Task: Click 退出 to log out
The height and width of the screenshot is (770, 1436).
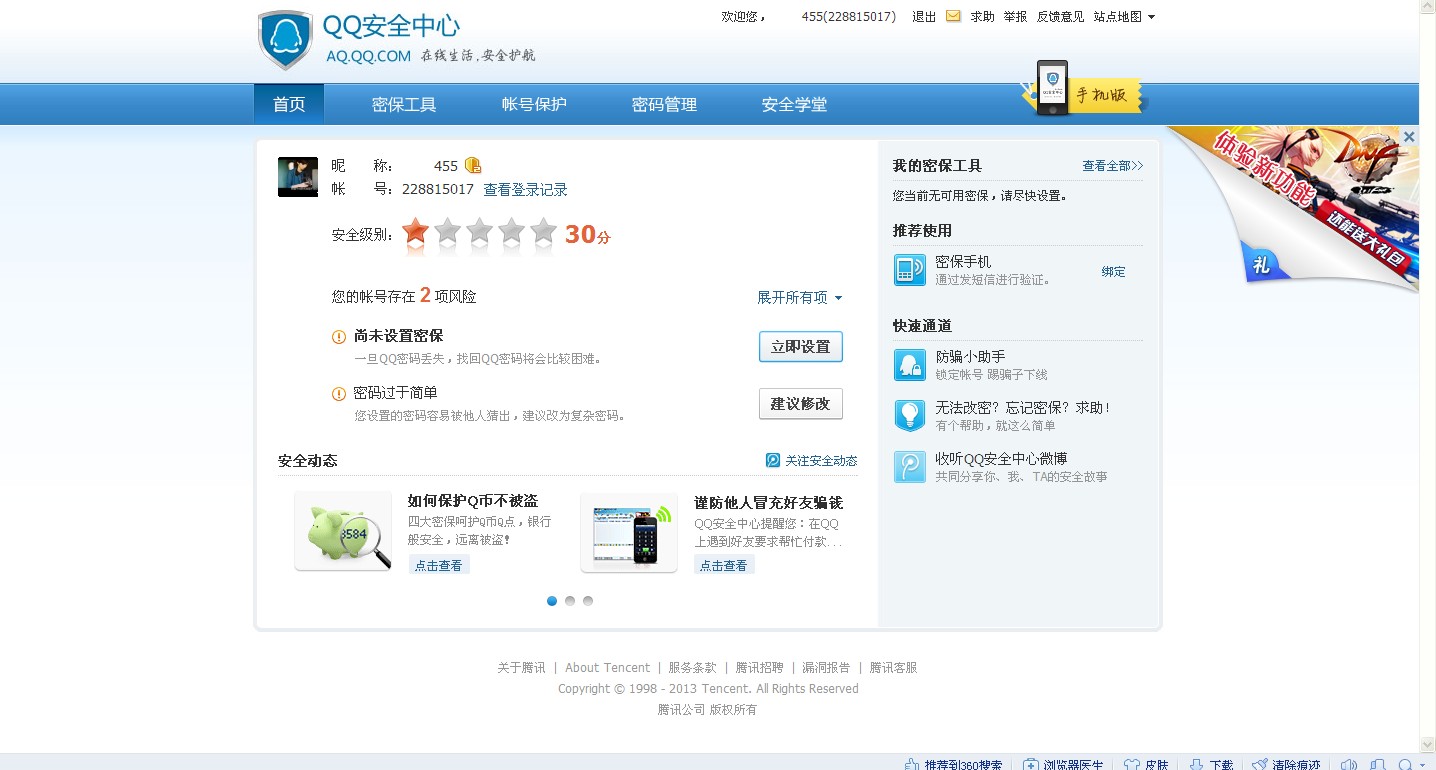Action: pyautogui.click(x=924, y=17)
